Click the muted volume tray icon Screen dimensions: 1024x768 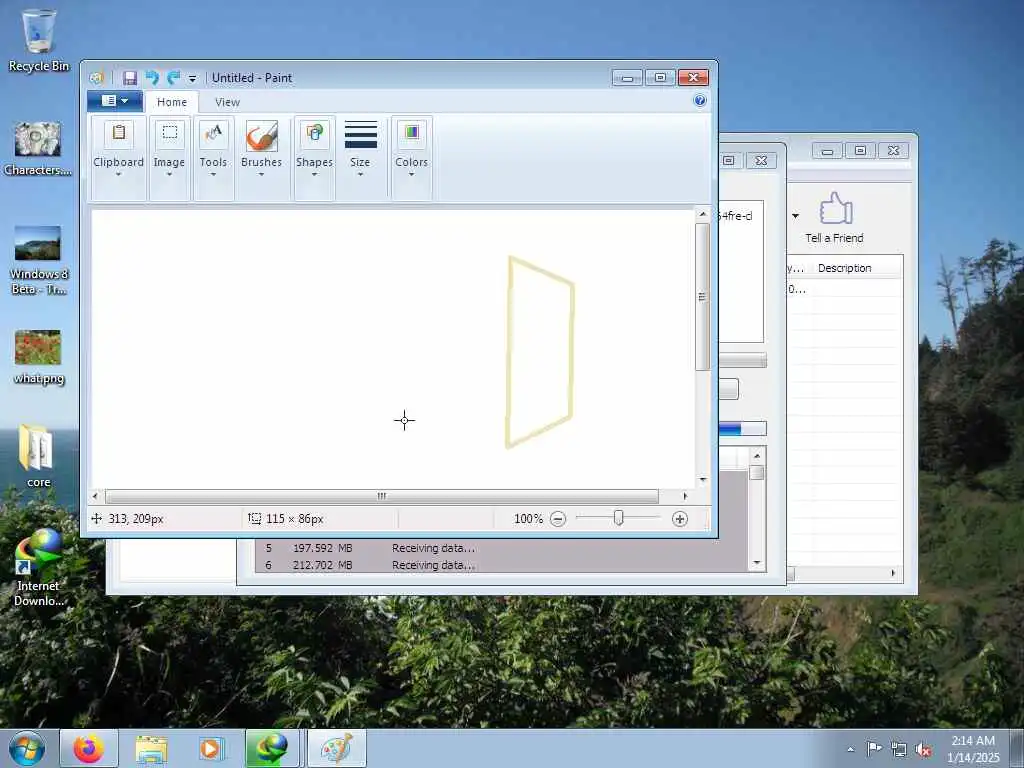[923, 749]
